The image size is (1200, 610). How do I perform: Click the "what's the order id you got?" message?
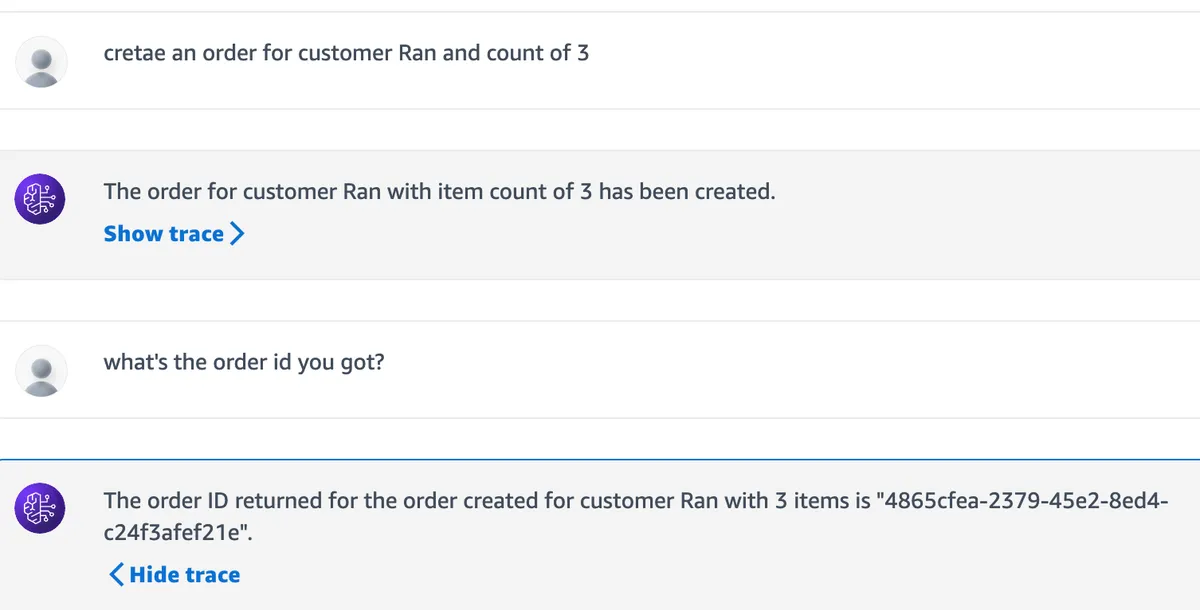(x=244, y=362)
